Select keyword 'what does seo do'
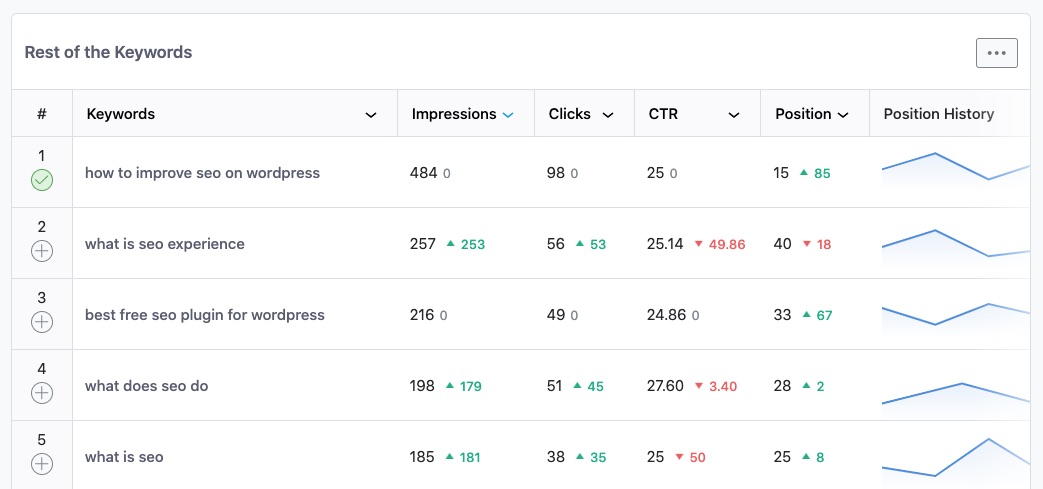Screen dimensions: 1043x489 click(x=146, y=386)
